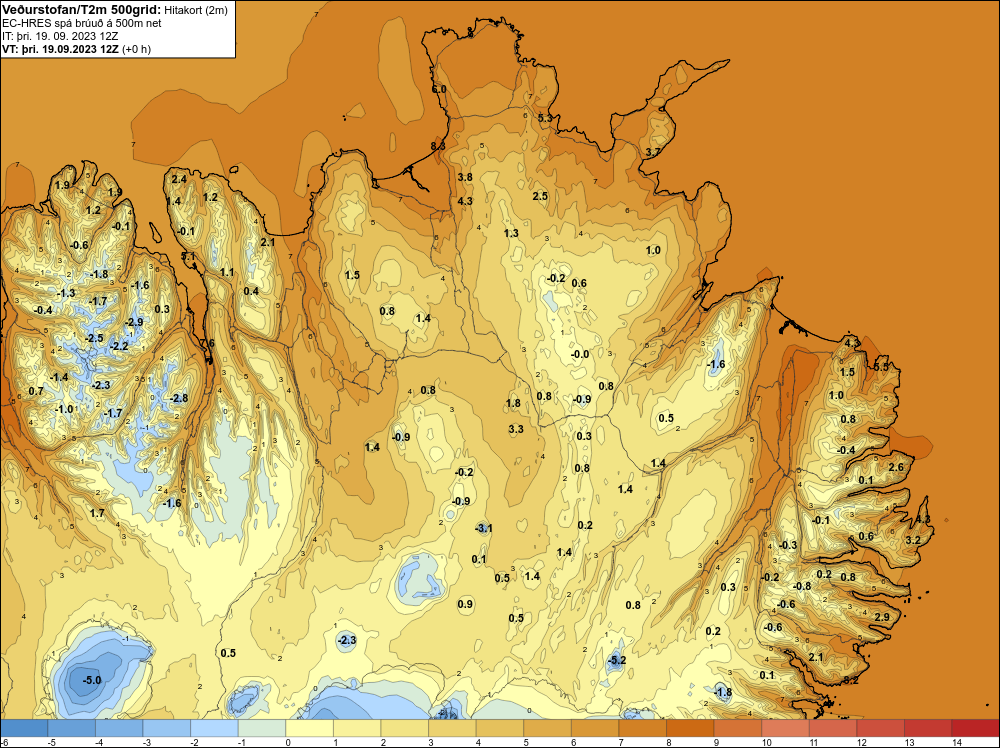
Task: Click the 2.9 temperature value in Eastfjords
Action: pyautogui.click(x=882, y=617)
